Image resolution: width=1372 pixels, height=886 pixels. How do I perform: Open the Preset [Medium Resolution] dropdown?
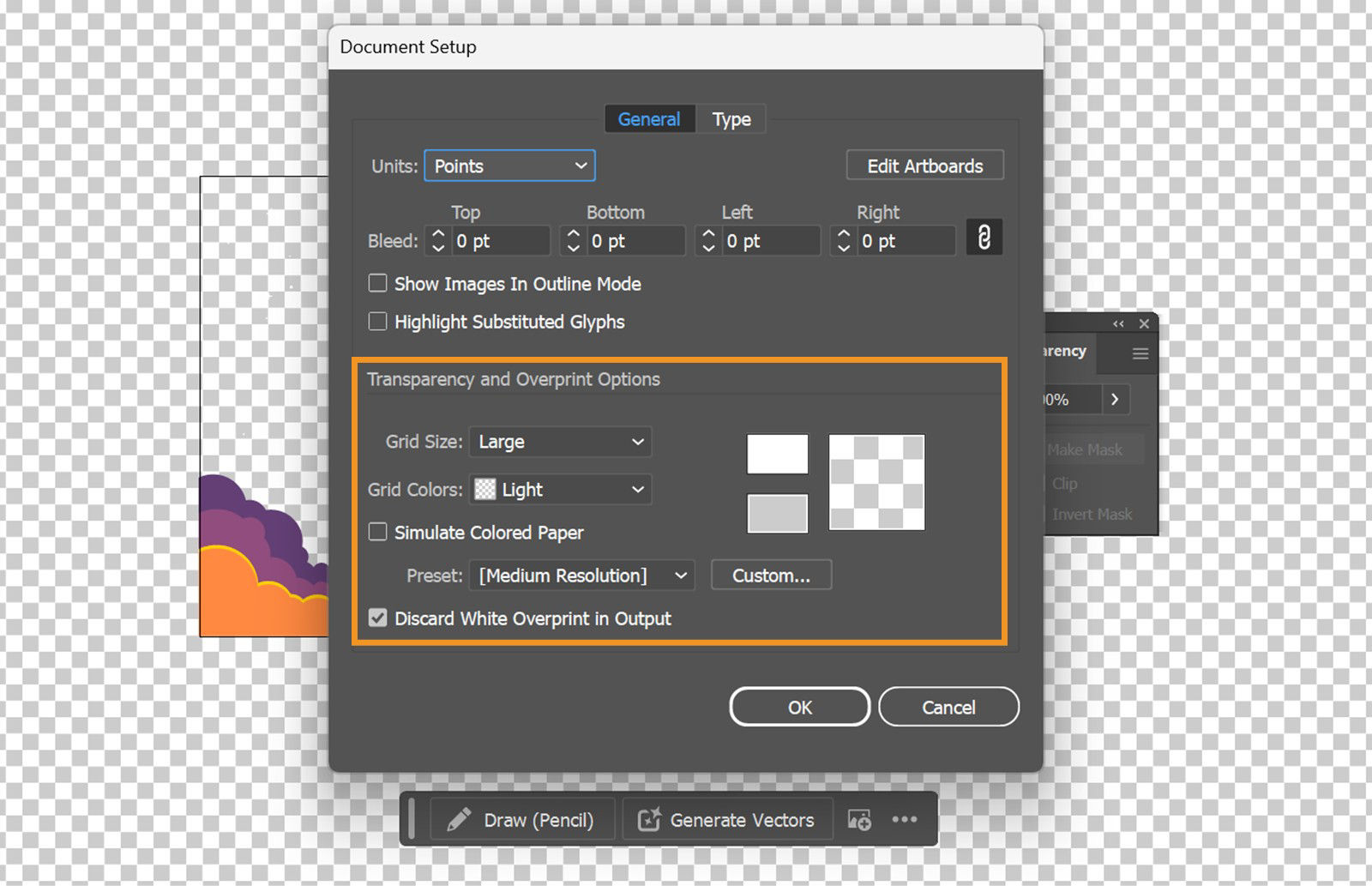(x=581, y=576)
